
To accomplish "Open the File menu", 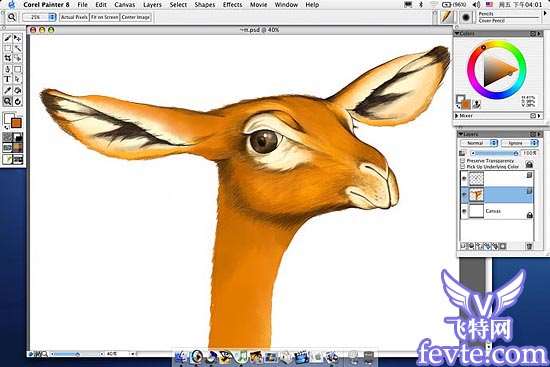I will pos(82,5).
